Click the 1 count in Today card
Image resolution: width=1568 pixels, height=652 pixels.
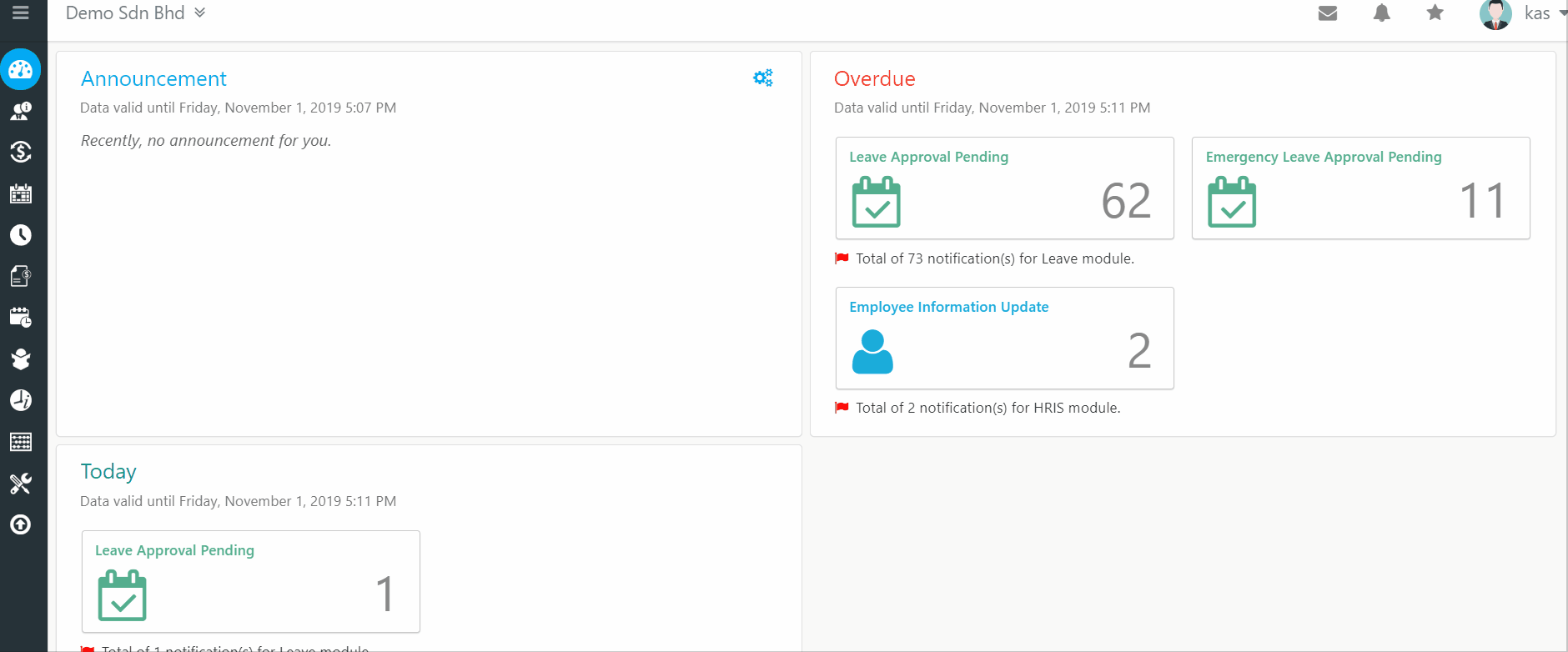point(384,594)
